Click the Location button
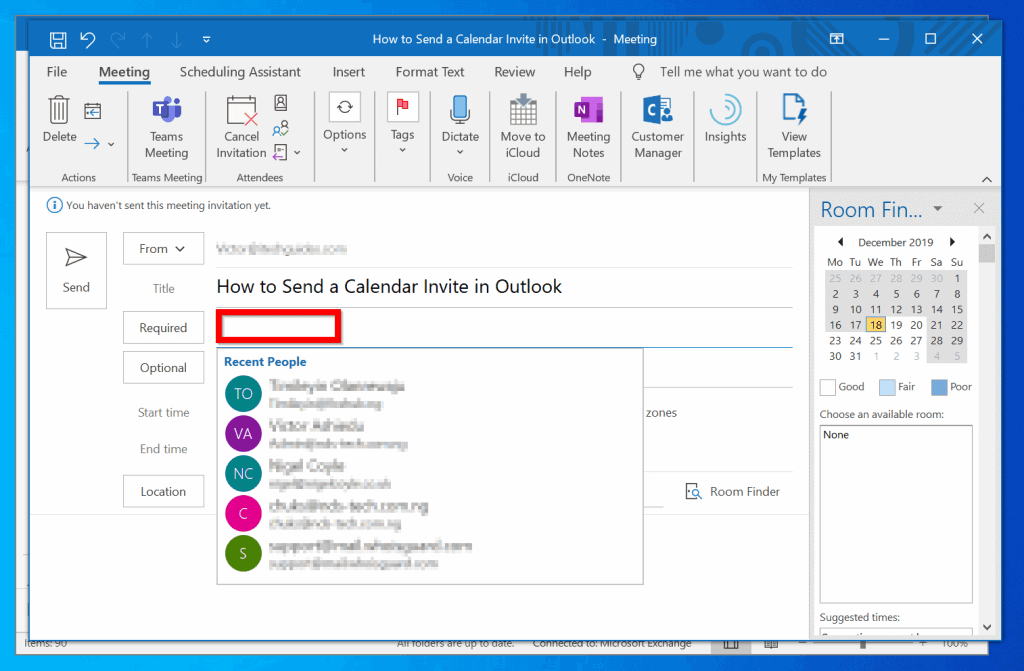Viewport: 1024px width, 671px height. (x=163, y=491)
